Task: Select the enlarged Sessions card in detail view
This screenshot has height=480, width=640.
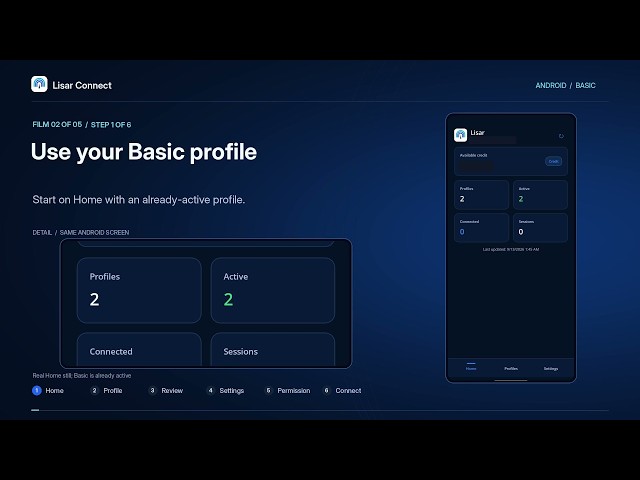Action: (x=273, y=349)
